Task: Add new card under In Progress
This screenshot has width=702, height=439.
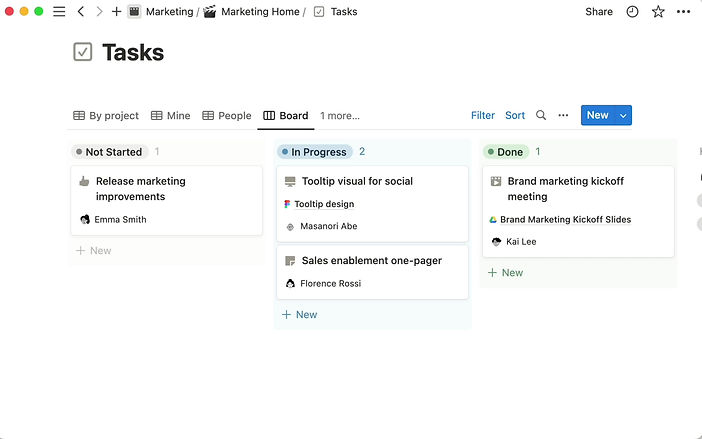Action: (x=300, y=315)
